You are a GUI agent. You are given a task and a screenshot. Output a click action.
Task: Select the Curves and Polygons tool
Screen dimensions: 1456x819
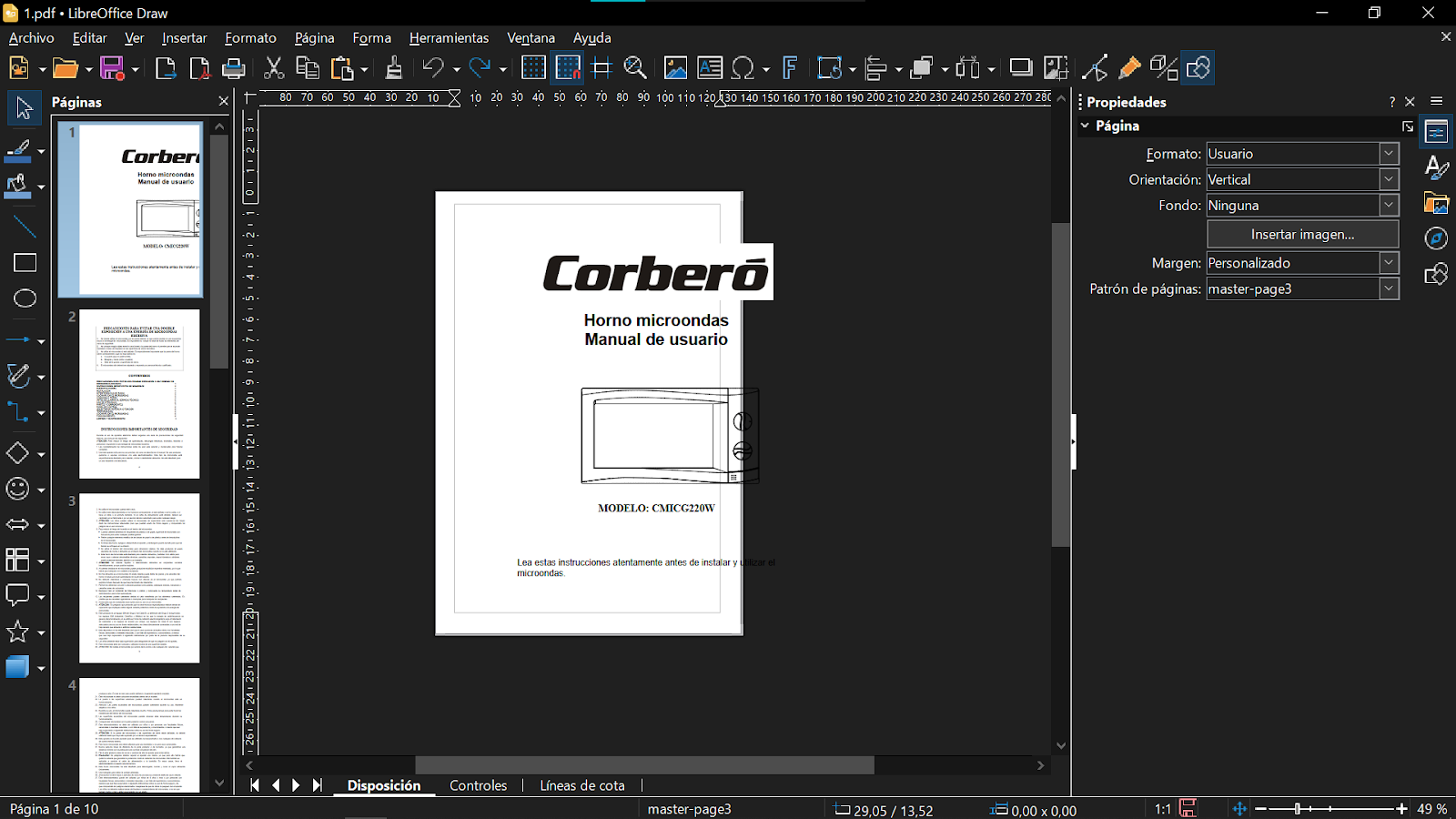coord(18,376)
